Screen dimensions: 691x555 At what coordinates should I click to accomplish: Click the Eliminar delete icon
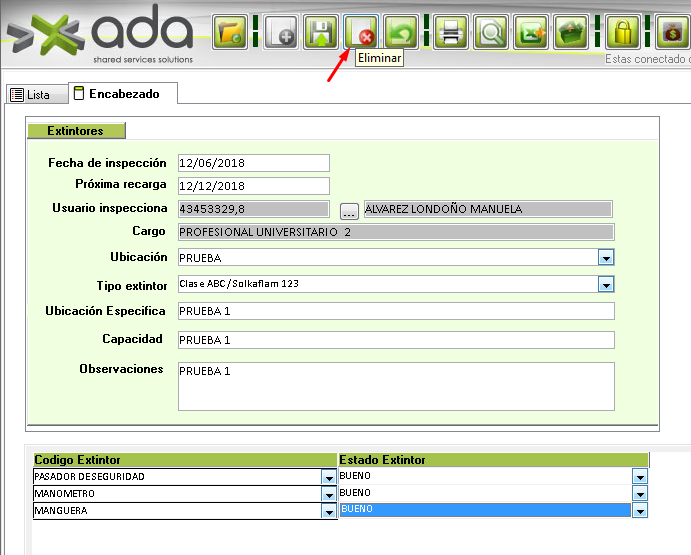click(360, 32)
